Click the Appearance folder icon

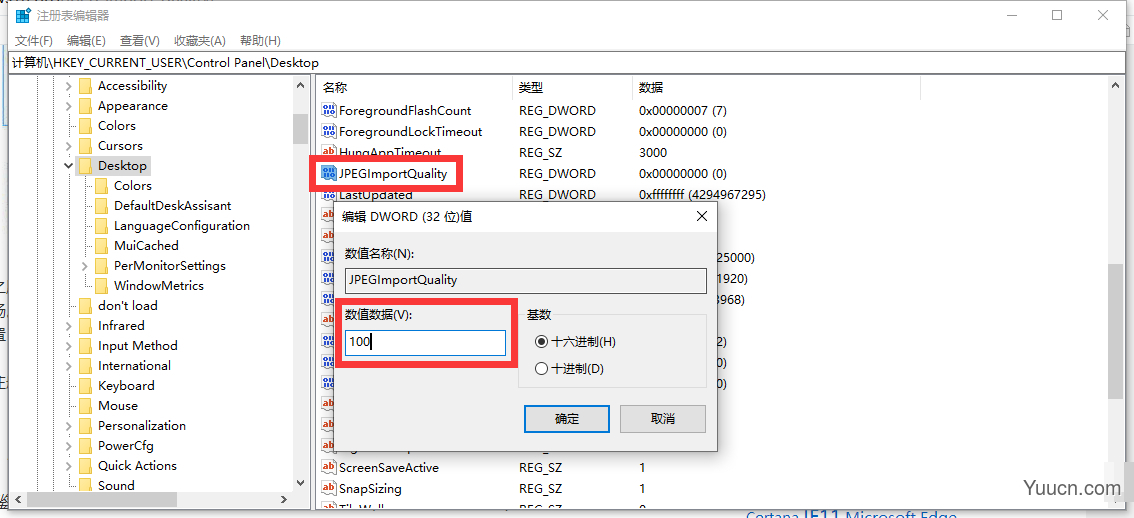(x=85, y=106)
